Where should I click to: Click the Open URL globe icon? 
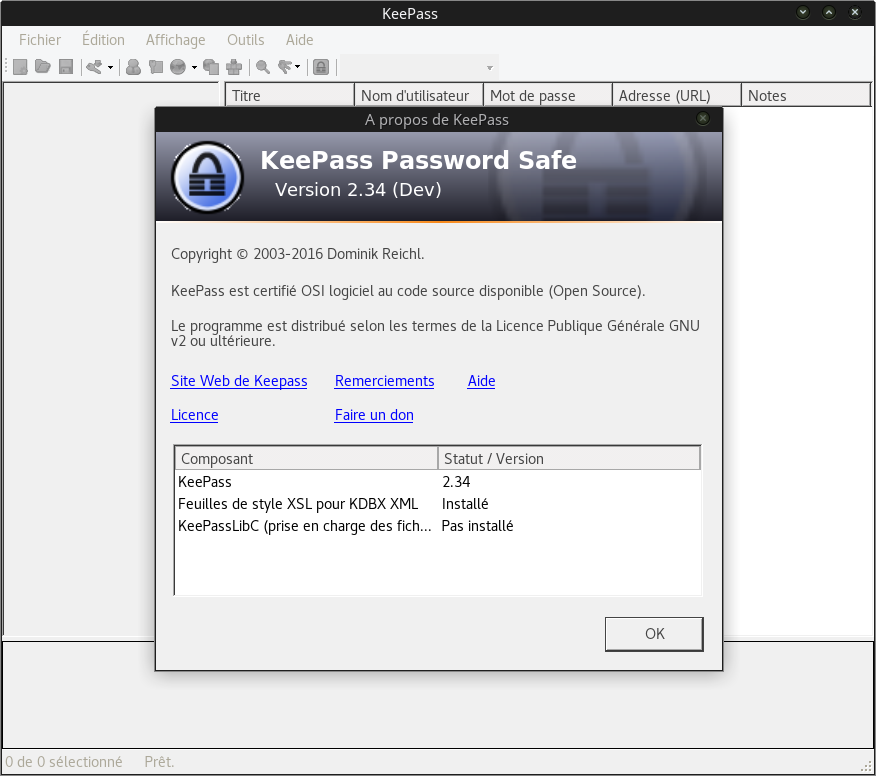[178, 67]
